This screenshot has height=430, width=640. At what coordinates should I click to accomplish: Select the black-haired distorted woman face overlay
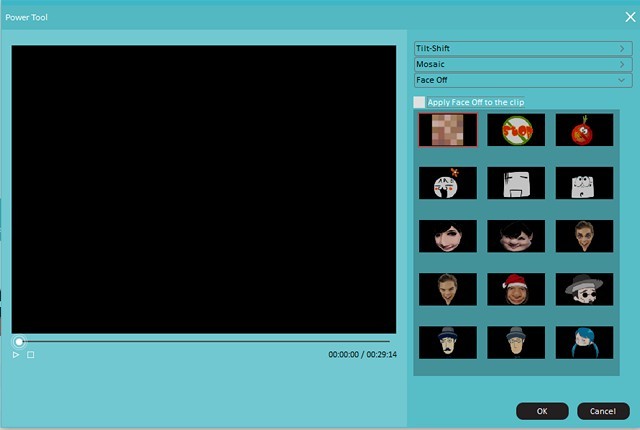448,236
